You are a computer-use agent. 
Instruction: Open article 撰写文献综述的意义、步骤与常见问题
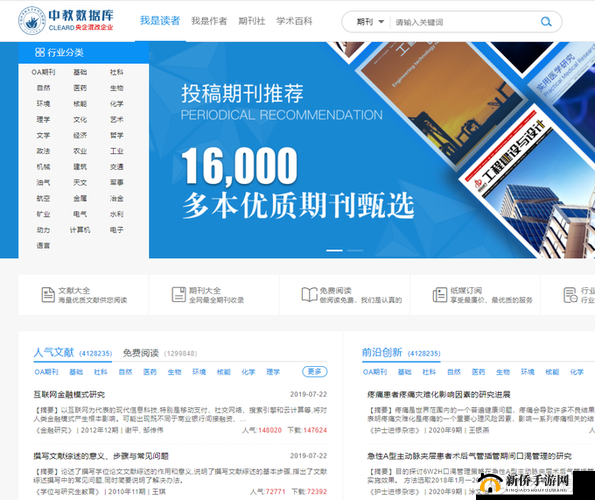(x=101, y=456)
